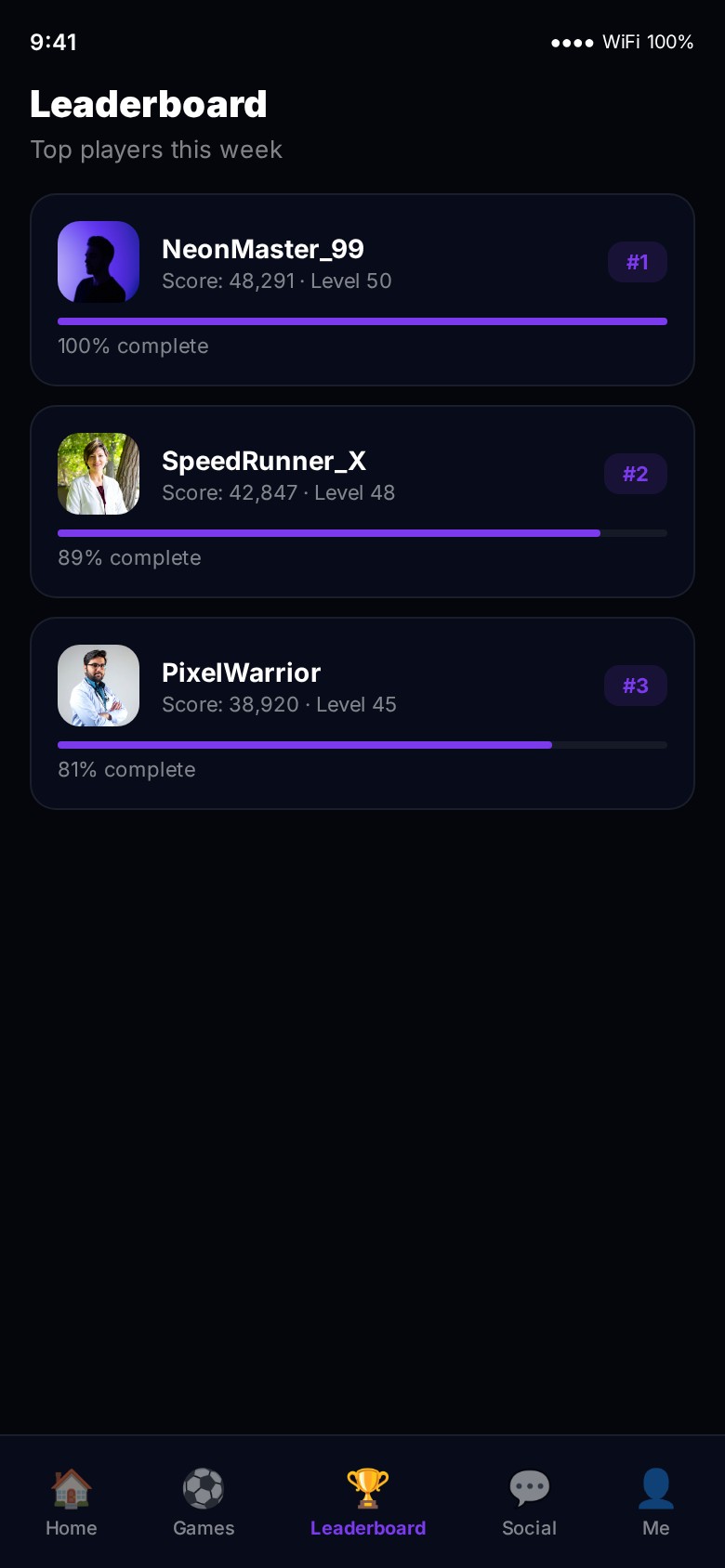Image resolution: width=725 pixels, height=1568 pixels.
Task: Tap the Home house icon
Action: 72,1488
